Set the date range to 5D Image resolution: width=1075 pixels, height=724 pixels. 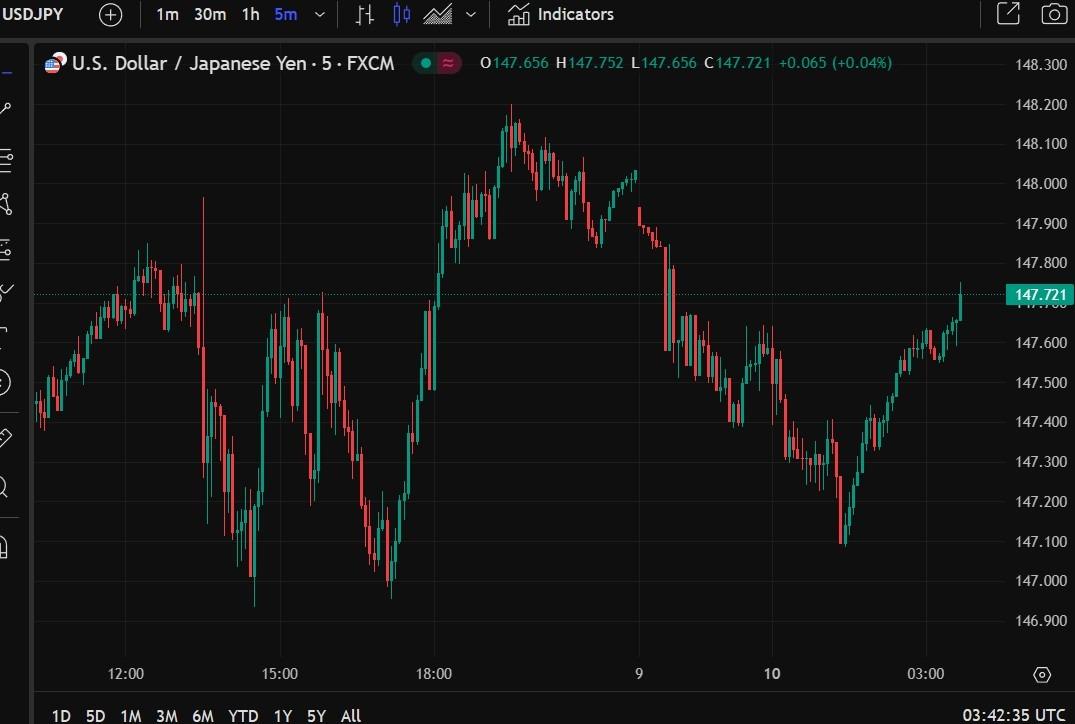point(95,716)
